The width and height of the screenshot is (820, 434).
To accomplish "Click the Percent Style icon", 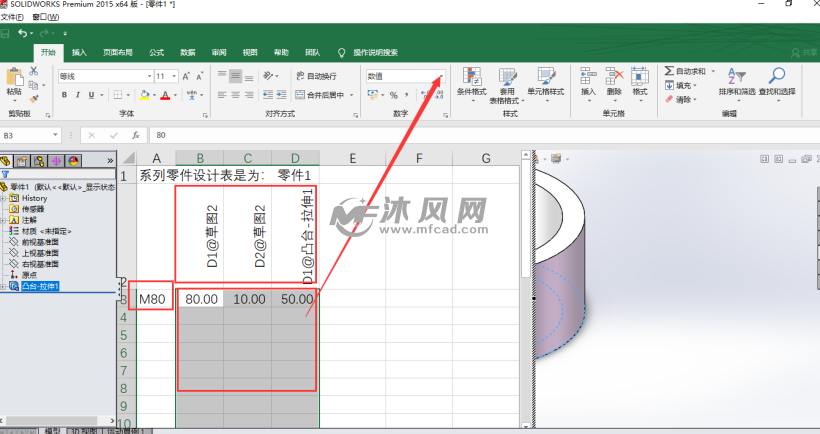I will (x=394, y=95).
